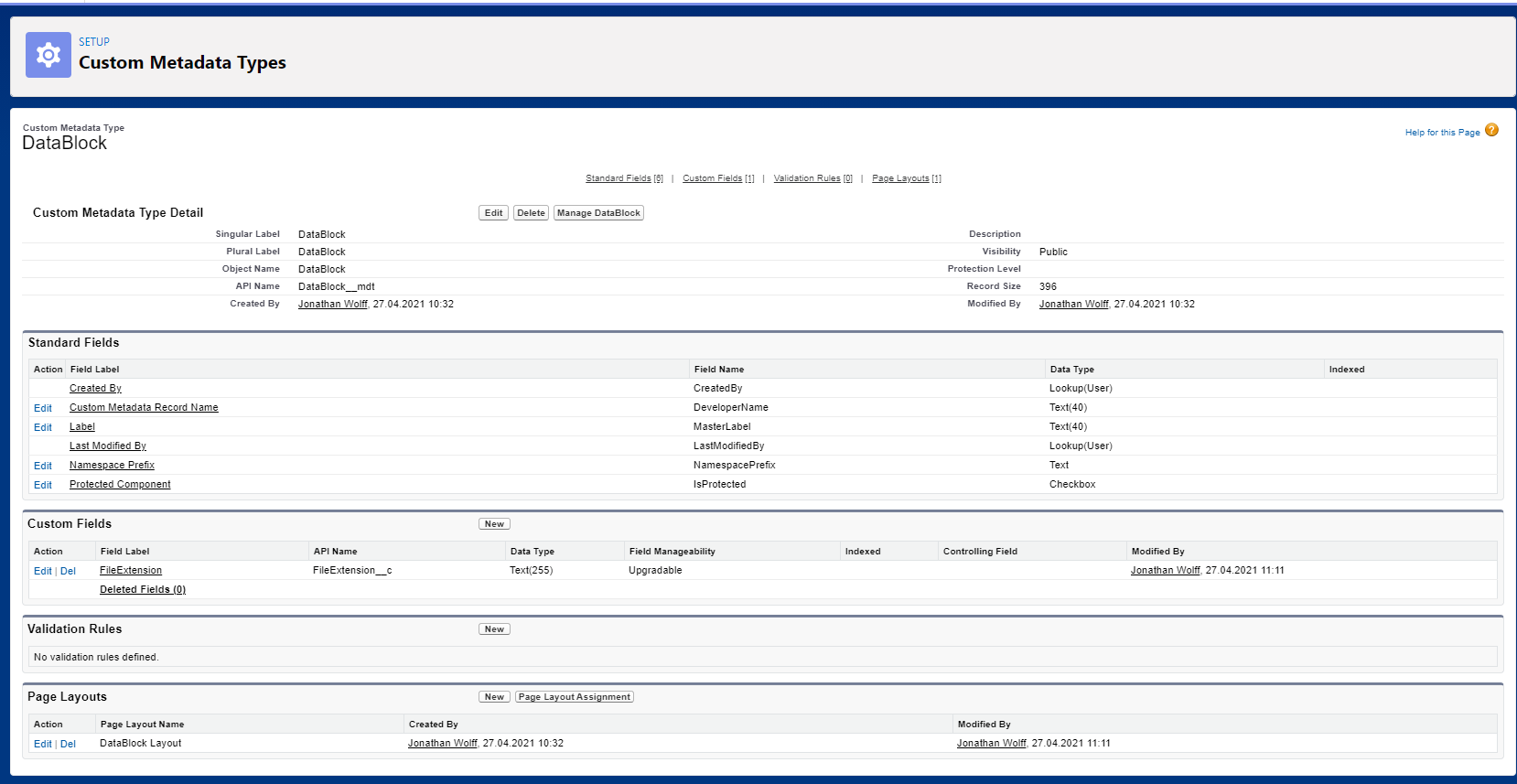Image resolution: width=1517 pixels, height=784 pixels.
Task: Click New button in Custom Fields section
Action: click(494, 524)
